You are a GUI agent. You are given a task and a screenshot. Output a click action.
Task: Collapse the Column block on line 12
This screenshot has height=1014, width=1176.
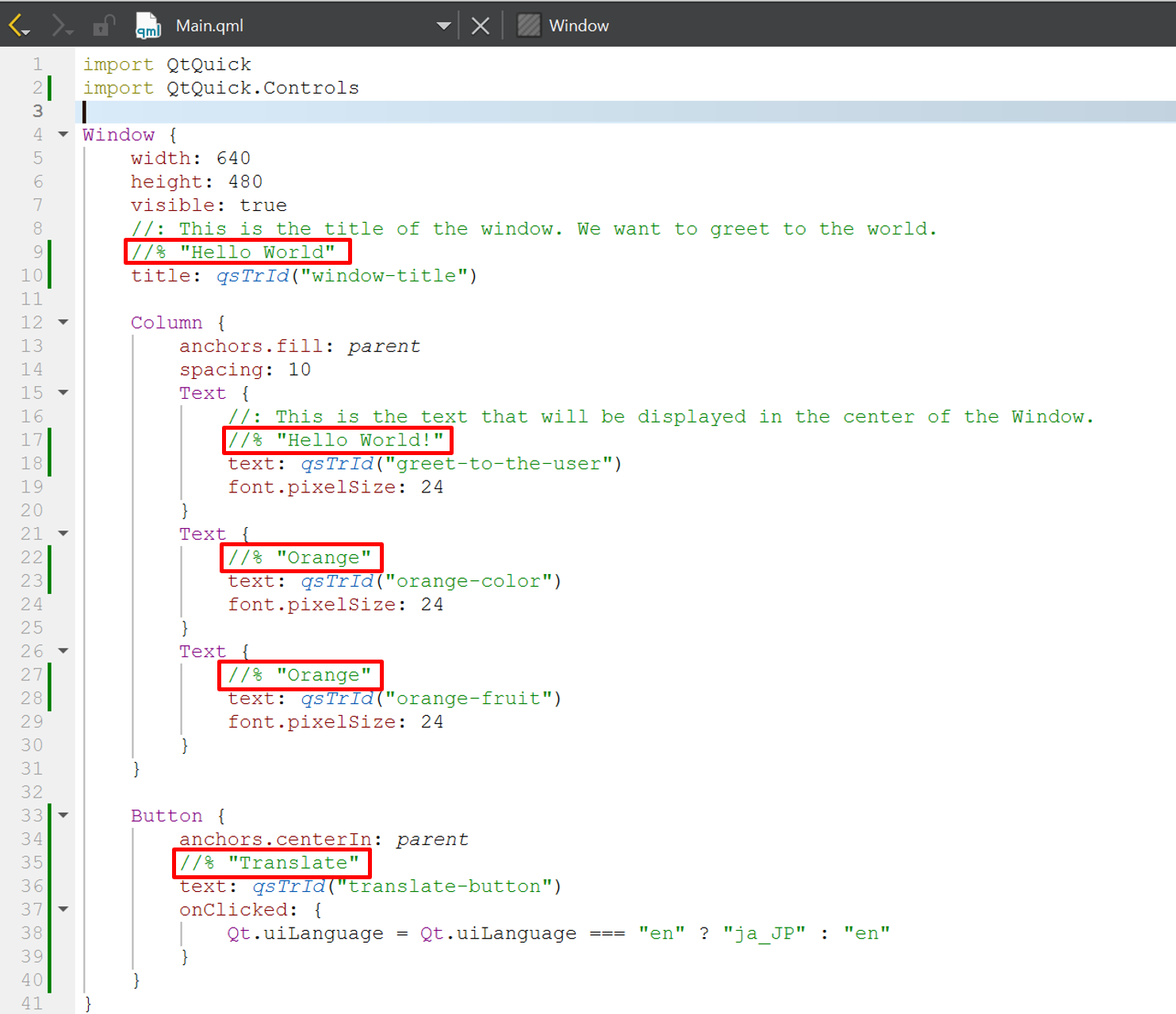click(63, 323)
